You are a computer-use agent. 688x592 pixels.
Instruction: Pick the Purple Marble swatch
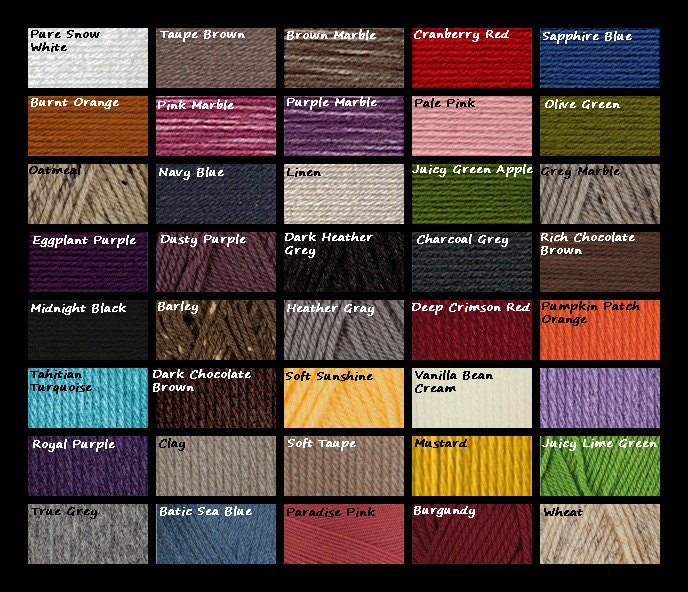coord(344,126)
